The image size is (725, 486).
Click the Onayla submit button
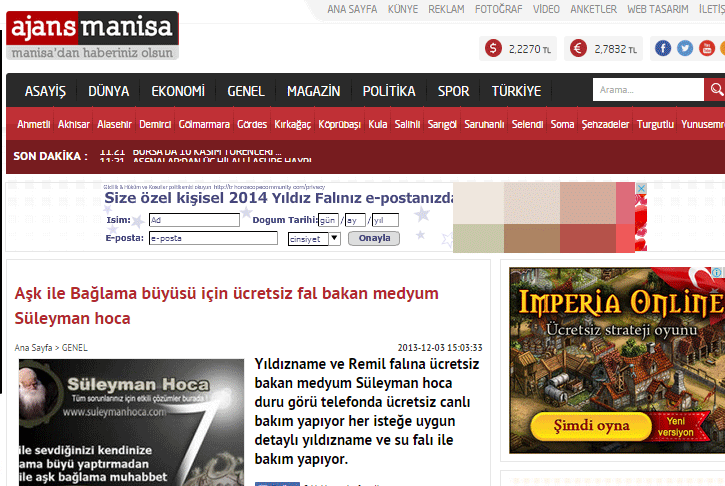[374, 238]
